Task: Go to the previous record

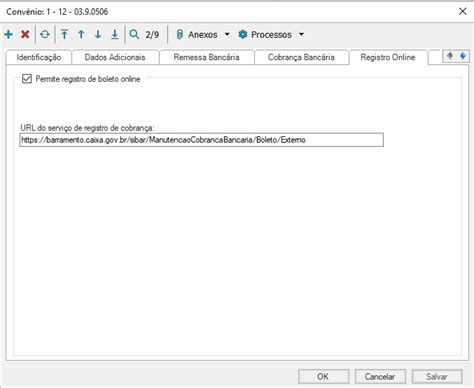Action: click(x=81, y=34)
